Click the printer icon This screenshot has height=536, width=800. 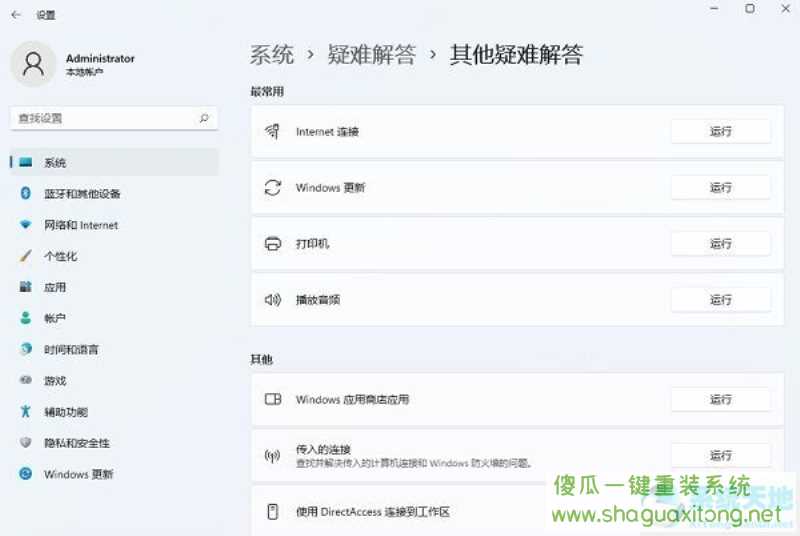(x=272, y=244)
